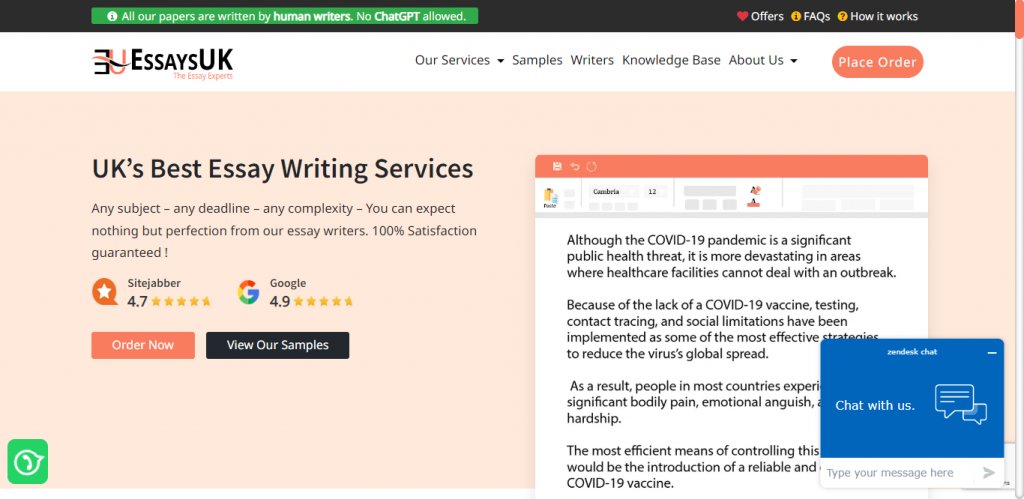Viewport: 1024px width, 499px height.
Task: Click the info icon beside FAQs
Action: point(795,16)
